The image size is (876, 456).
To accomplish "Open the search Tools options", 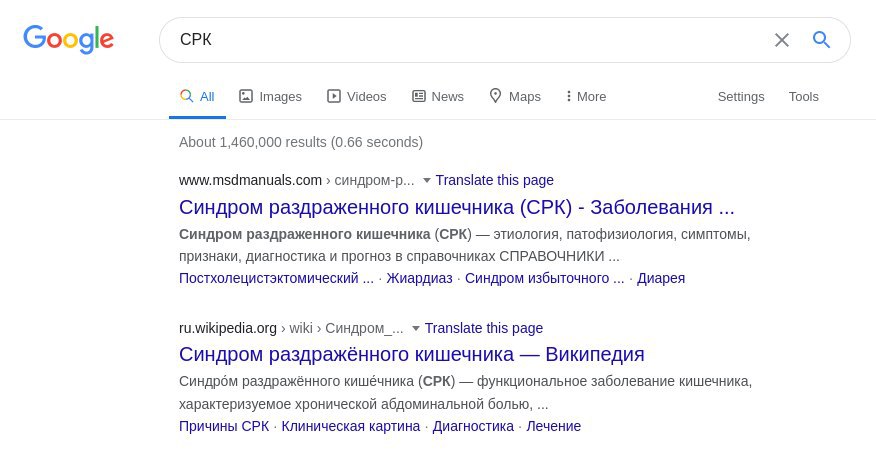I will [804, 97].
